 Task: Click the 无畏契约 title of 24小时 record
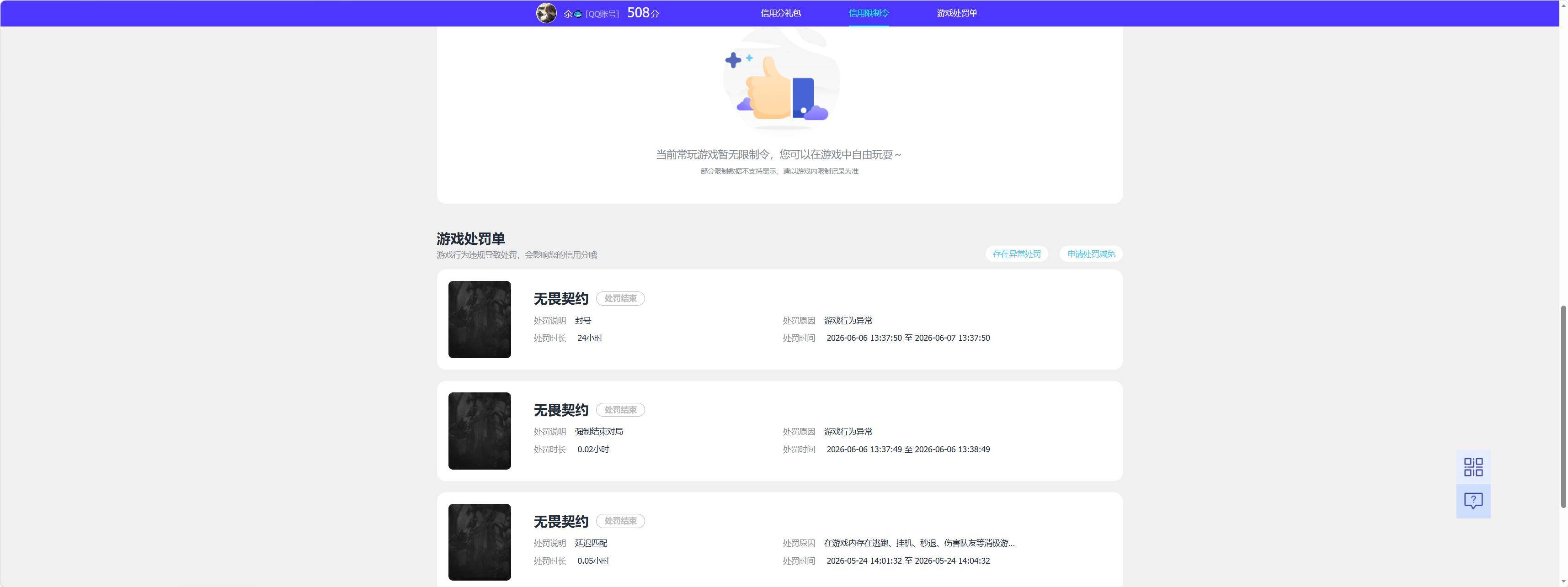coord(560,299)
